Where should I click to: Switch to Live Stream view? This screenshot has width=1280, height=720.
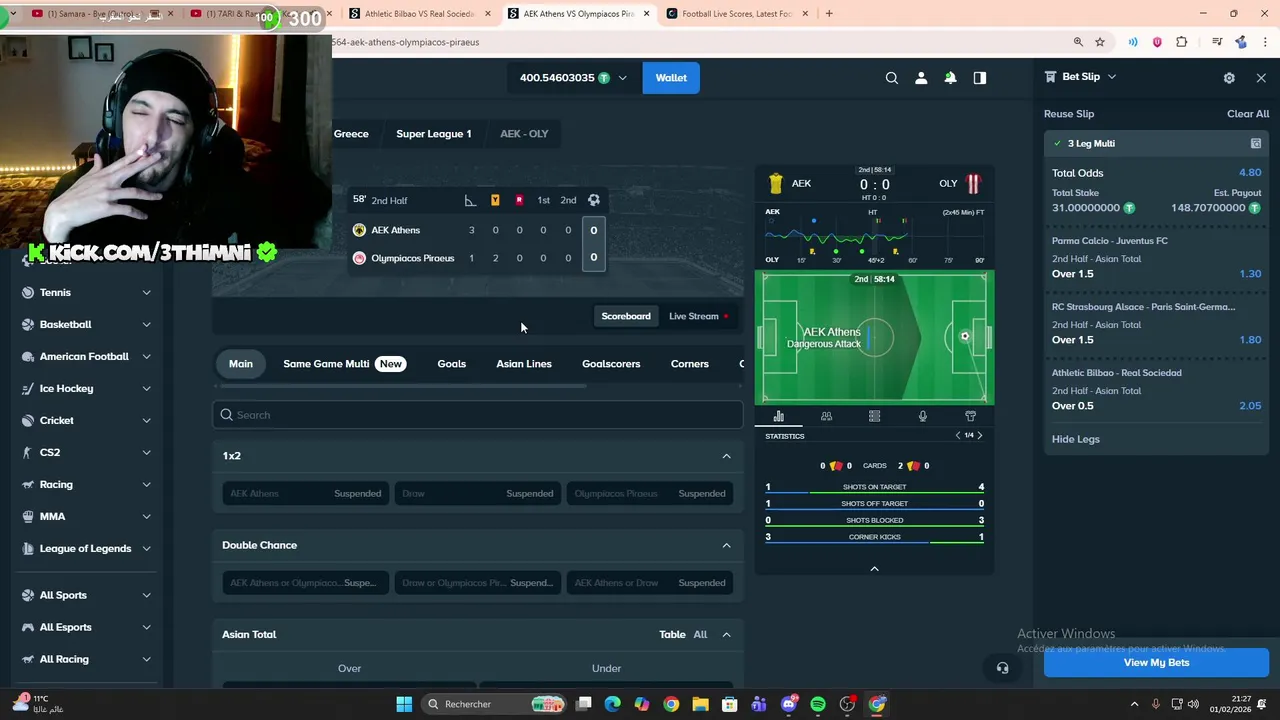click(698, 316)
